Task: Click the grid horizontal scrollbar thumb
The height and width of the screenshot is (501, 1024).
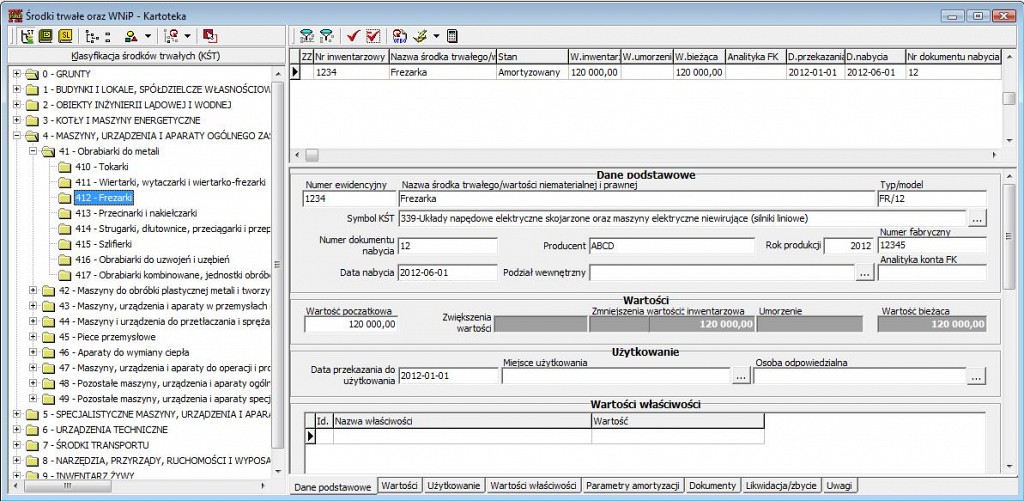Action: point(312,155)
